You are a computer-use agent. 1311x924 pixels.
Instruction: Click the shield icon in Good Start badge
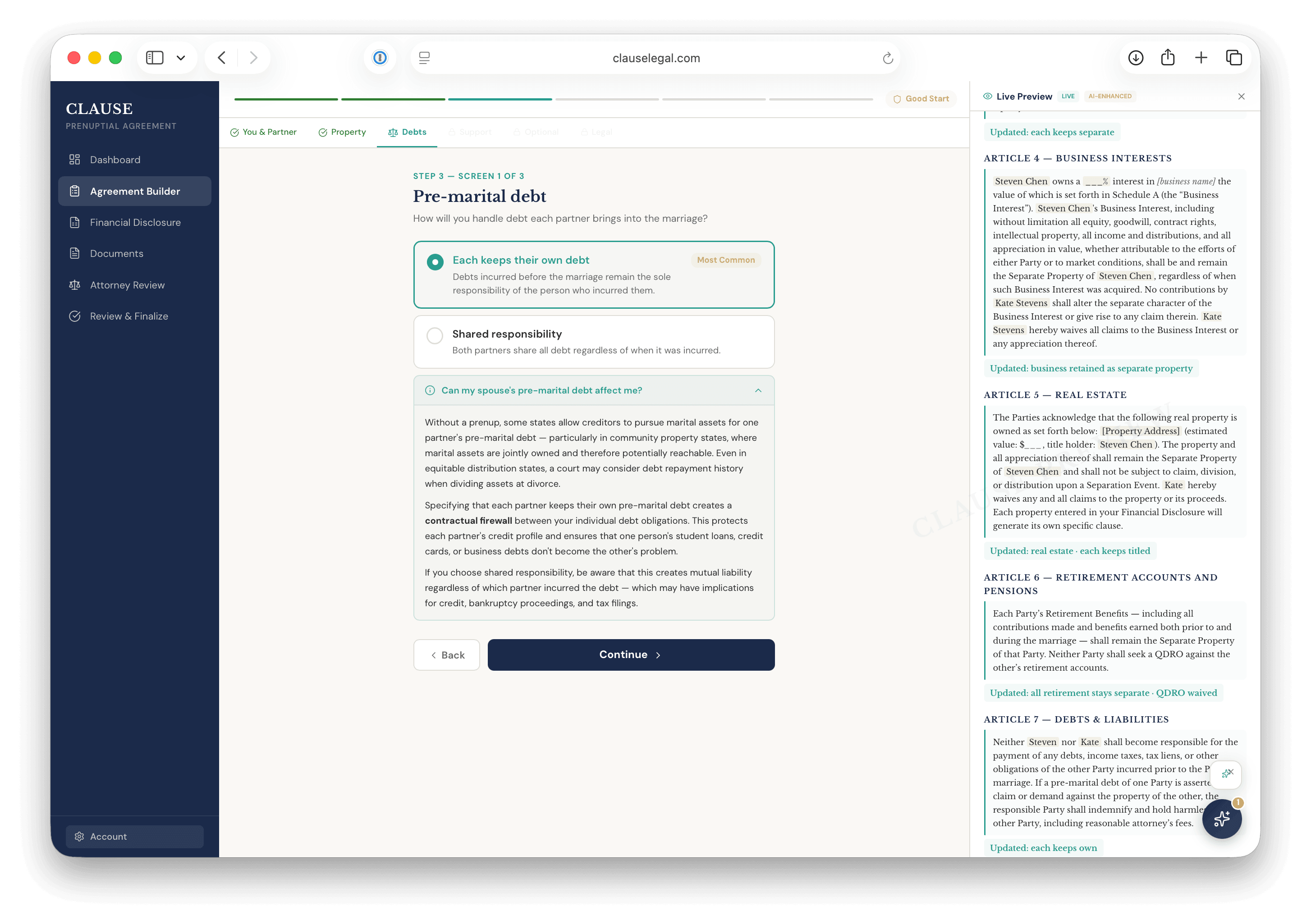[897, 99]
